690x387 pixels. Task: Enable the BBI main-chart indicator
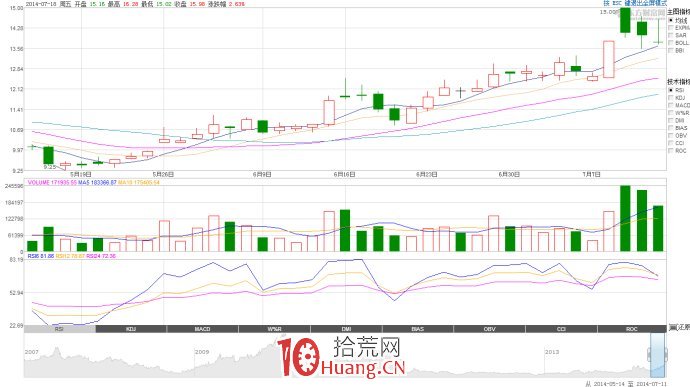click(671, 50)
